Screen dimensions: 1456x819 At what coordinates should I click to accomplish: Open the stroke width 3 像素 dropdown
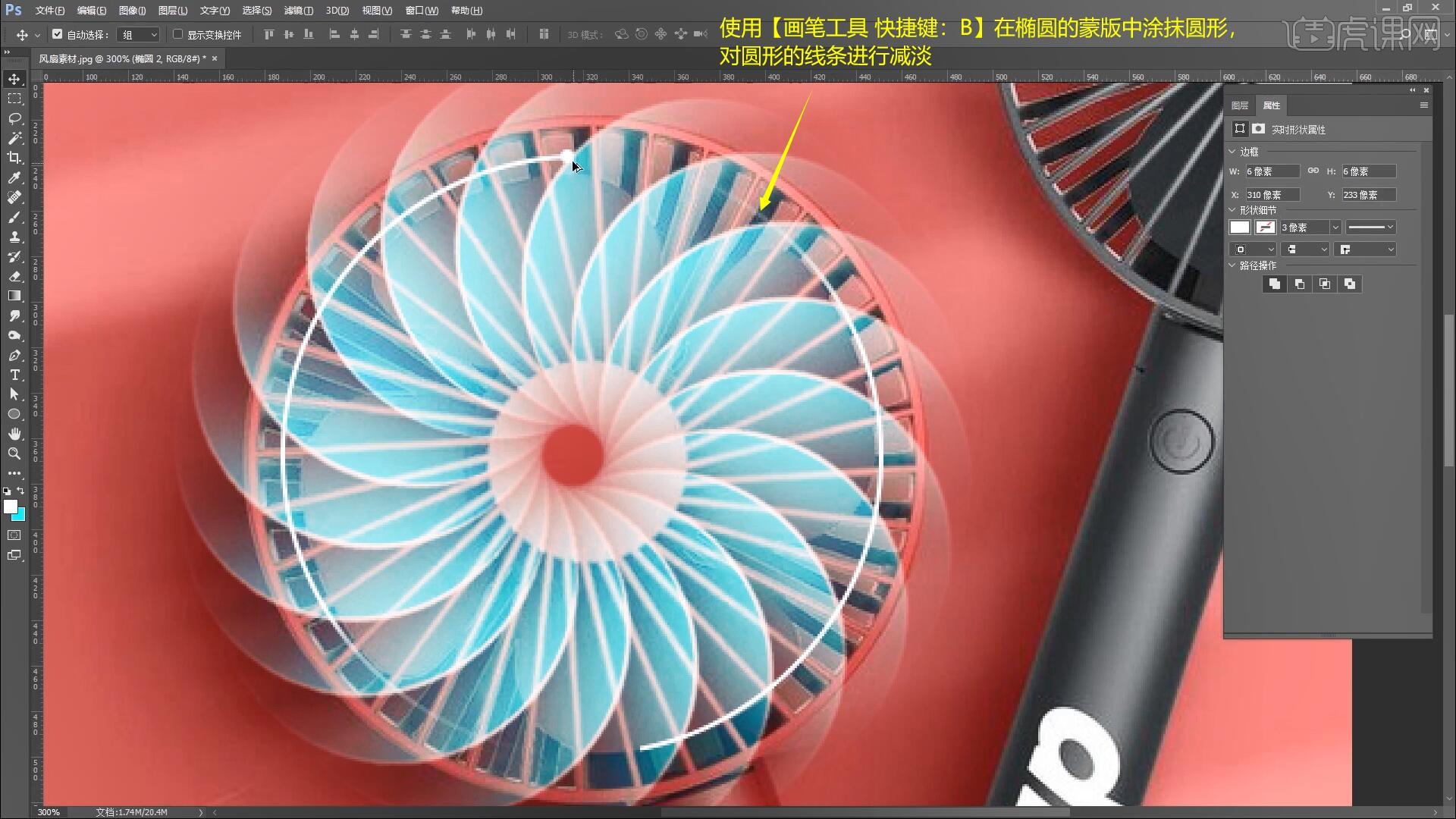[x=1335, y=227]
